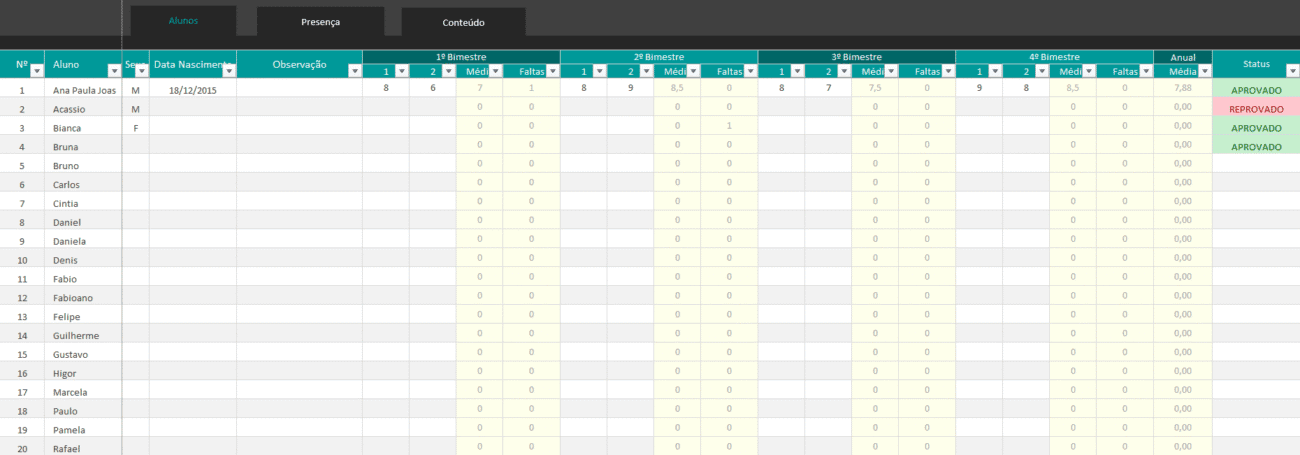1300x455 pixels.
Task: Open the Data Nascimento filter dropdown
Action: 229,71
